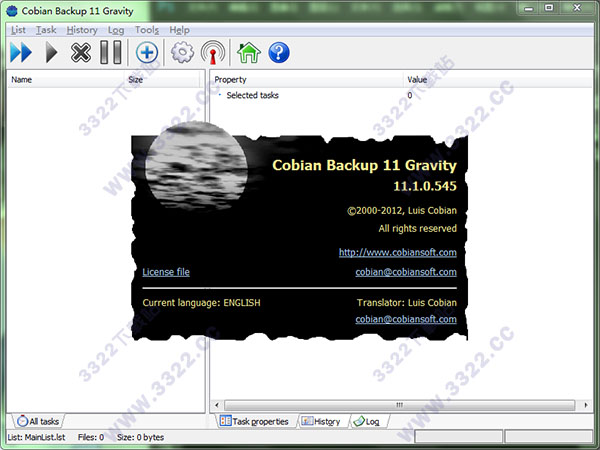
Task: Click cobian@cobiansoft.com email under website link
Action: click(x=406, y=272)
